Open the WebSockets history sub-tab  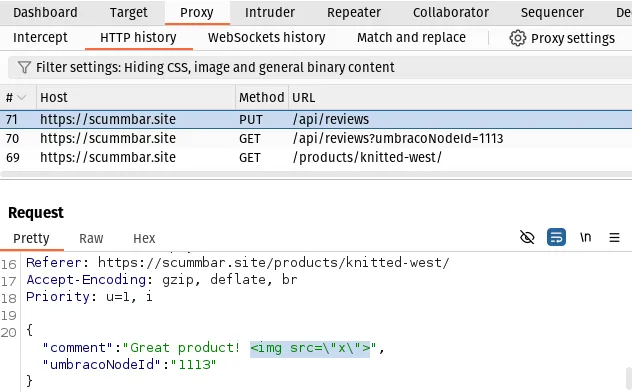[x=266, y=37]
